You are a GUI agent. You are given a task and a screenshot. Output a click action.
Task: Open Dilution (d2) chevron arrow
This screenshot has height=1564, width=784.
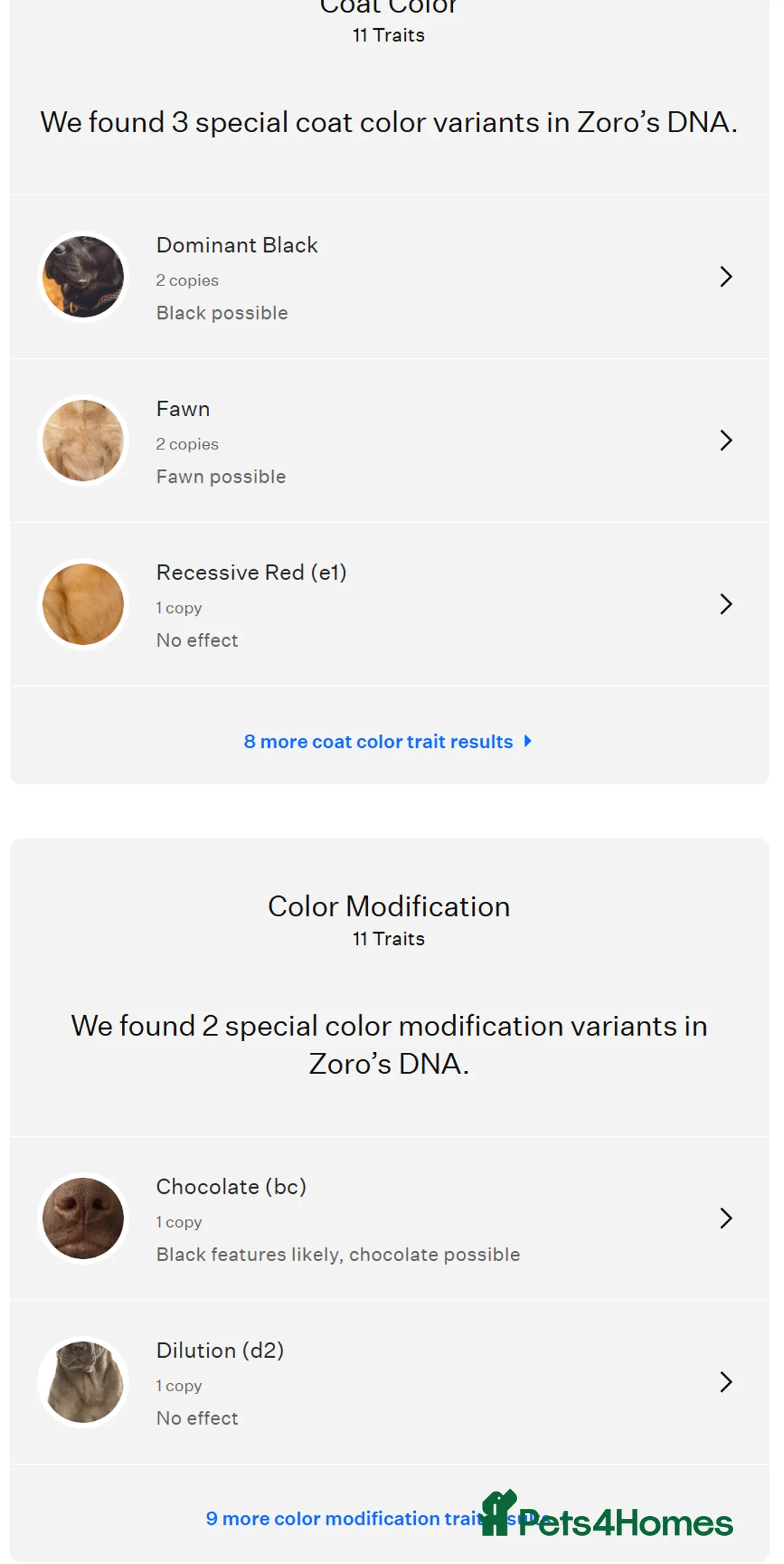[725, 1382]
